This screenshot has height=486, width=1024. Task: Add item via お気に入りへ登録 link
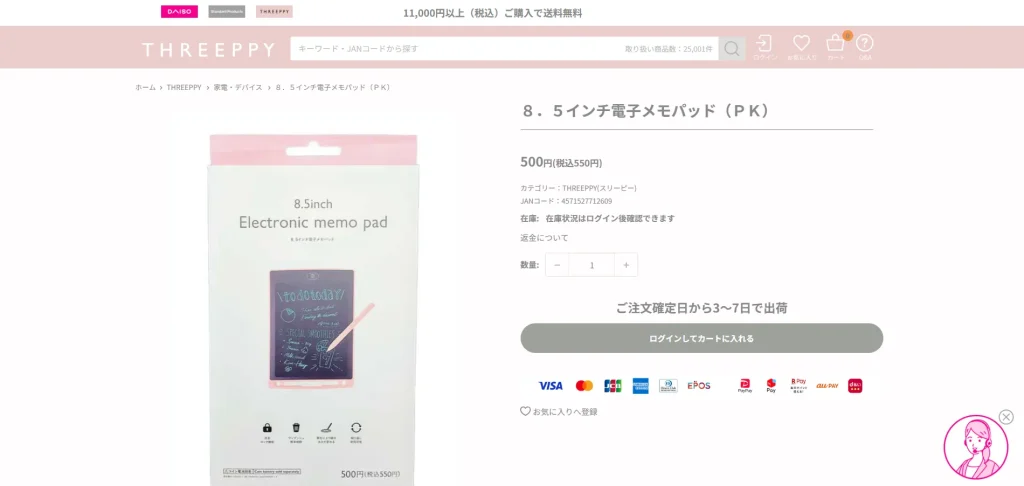(x=559, y=412)
